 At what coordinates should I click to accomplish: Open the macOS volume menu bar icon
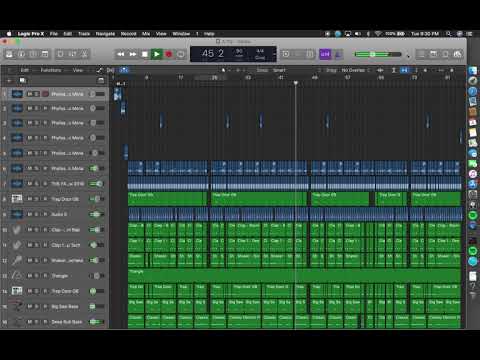pos(358,34)
